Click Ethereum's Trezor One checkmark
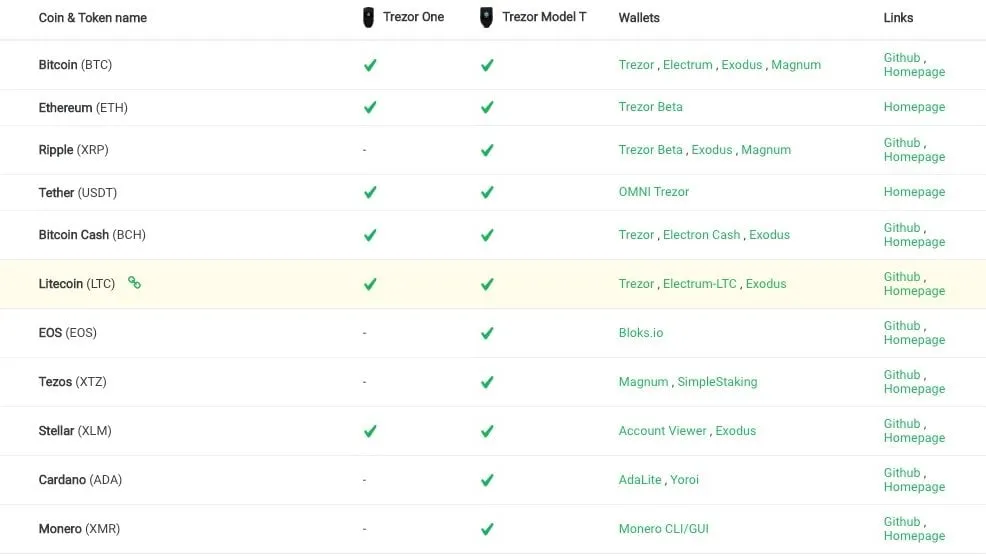 [x=370, y=108]
